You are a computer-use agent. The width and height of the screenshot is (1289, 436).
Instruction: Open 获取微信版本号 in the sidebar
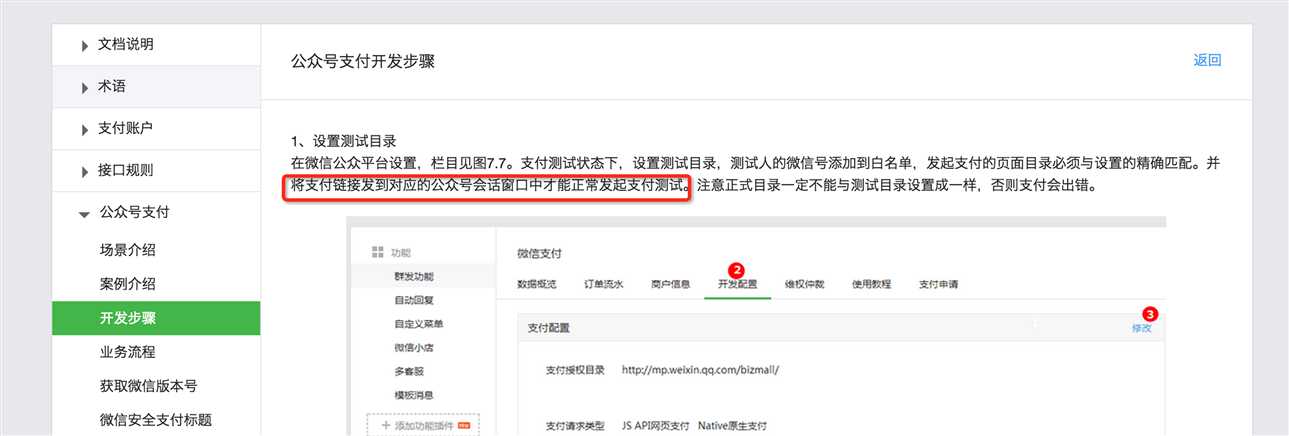pyautogui.click(x=148, y=386)
